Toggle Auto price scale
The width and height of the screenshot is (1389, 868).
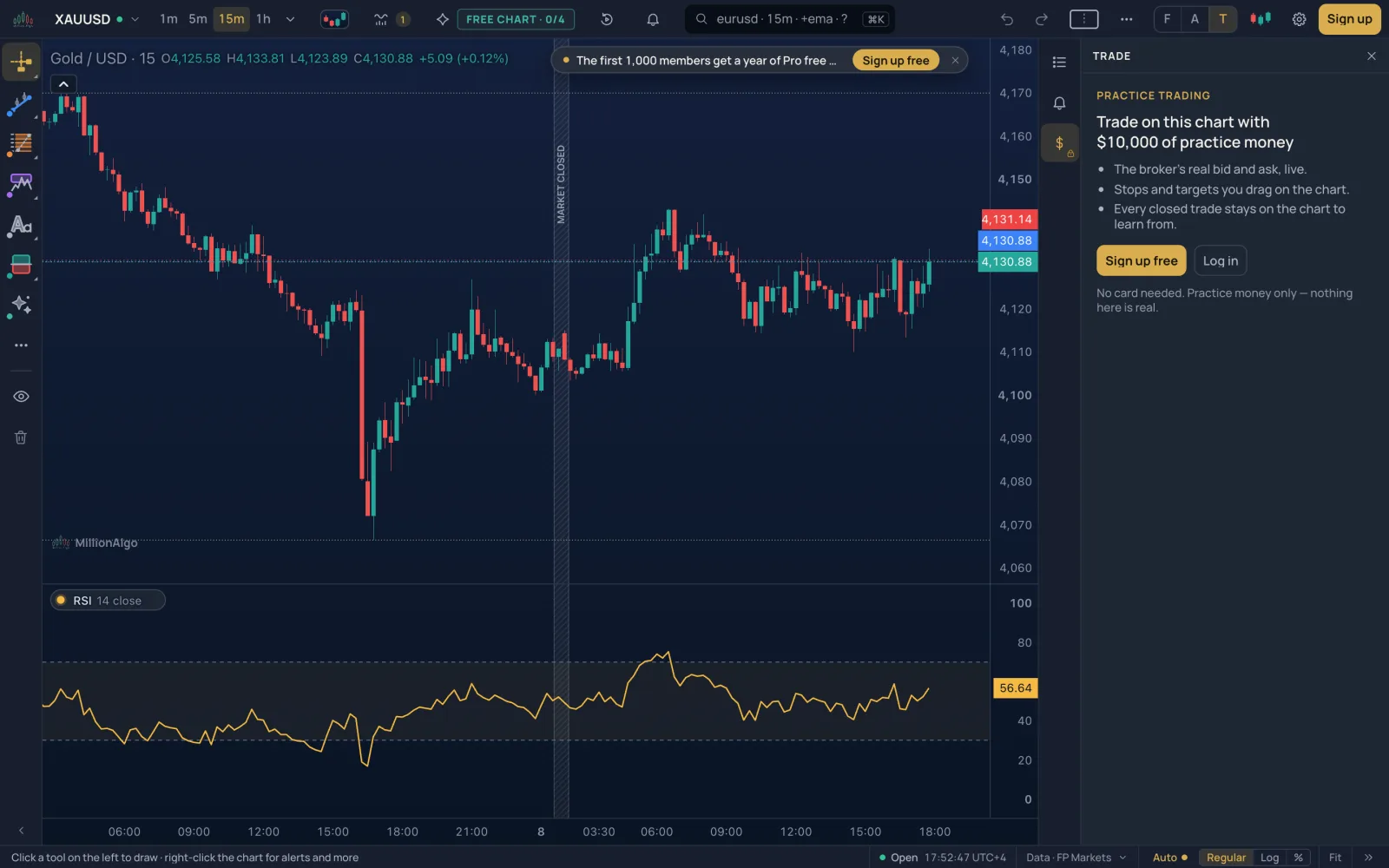[x=1169, y=858]
